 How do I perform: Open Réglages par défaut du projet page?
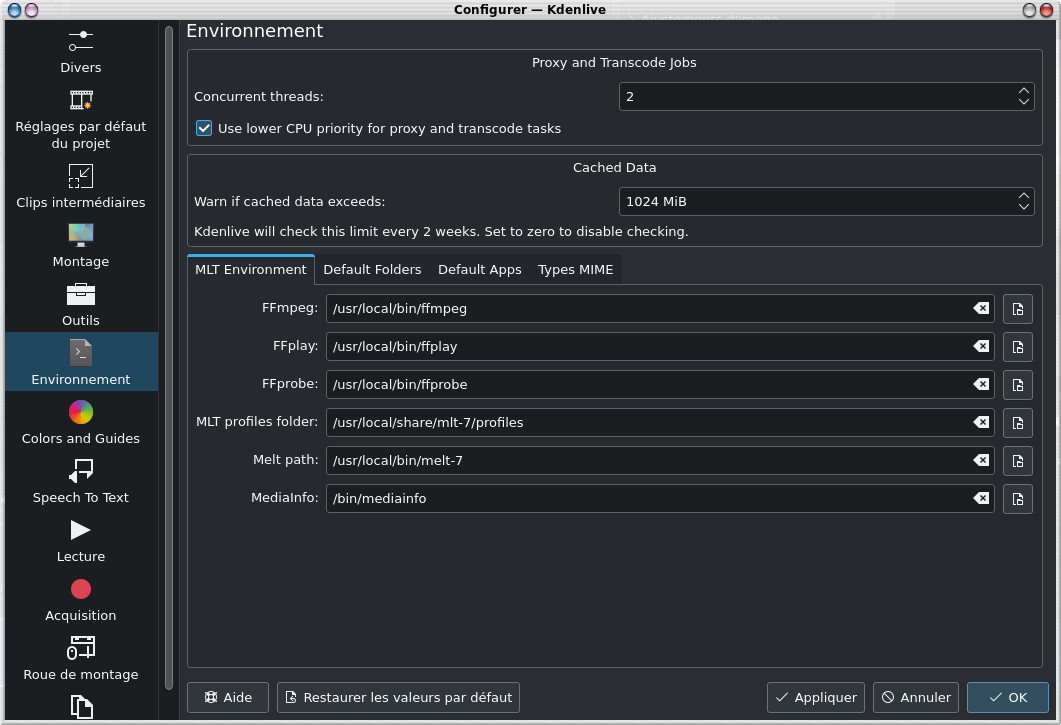(x=81, y=117)
